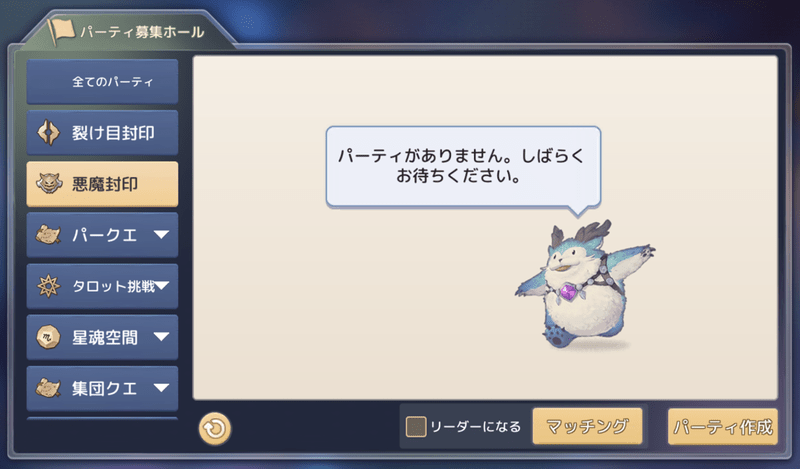
Task: Select the 全てのパーティ category
Action: pyautogui.click(x=102, y=82)
